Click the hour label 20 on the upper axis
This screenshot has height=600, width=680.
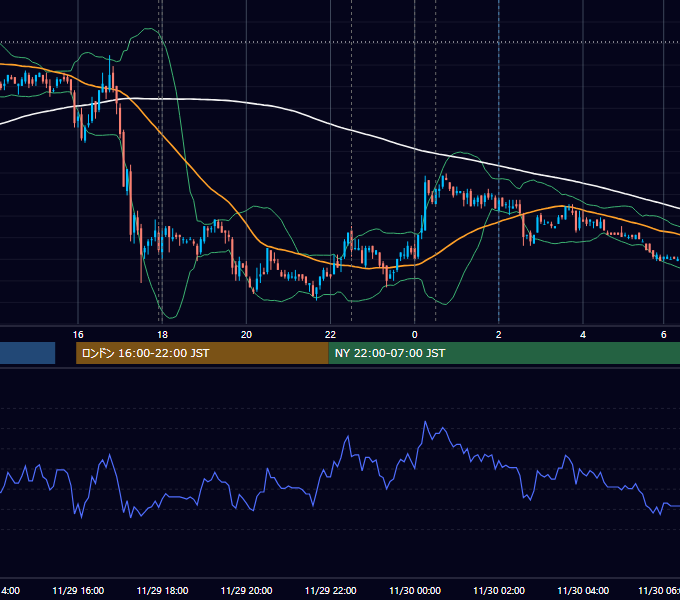pyautogui.click(x=246, y=334)
